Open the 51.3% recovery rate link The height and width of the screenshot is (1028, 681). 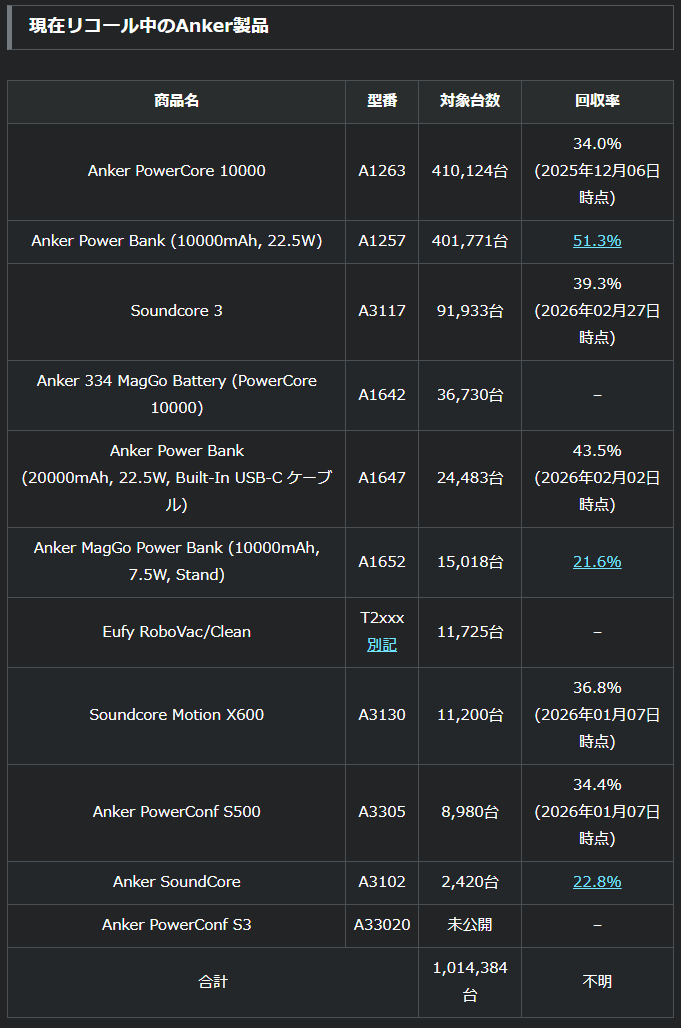[597, 241]
